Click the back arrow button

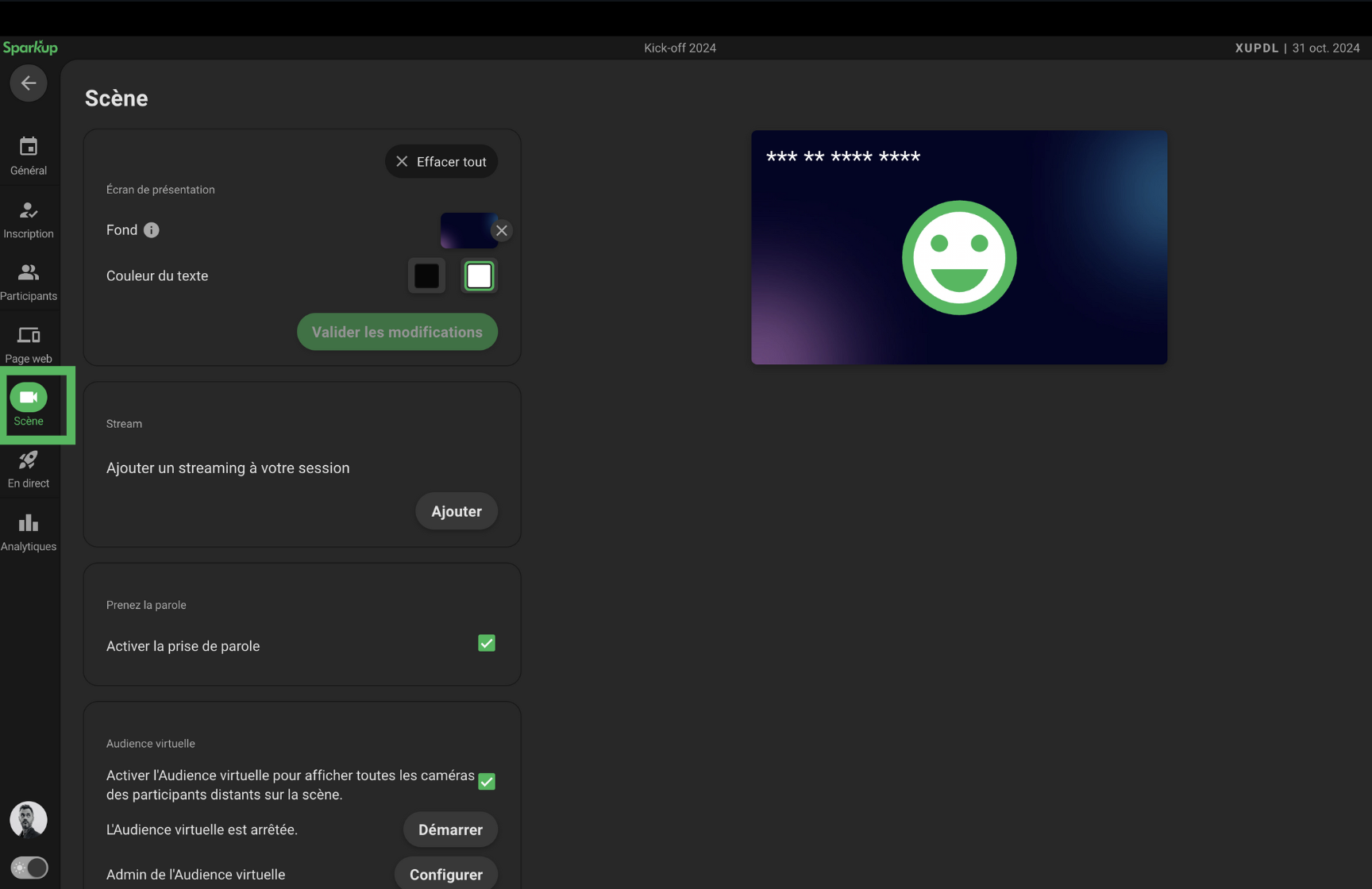(x=29, y=83)
